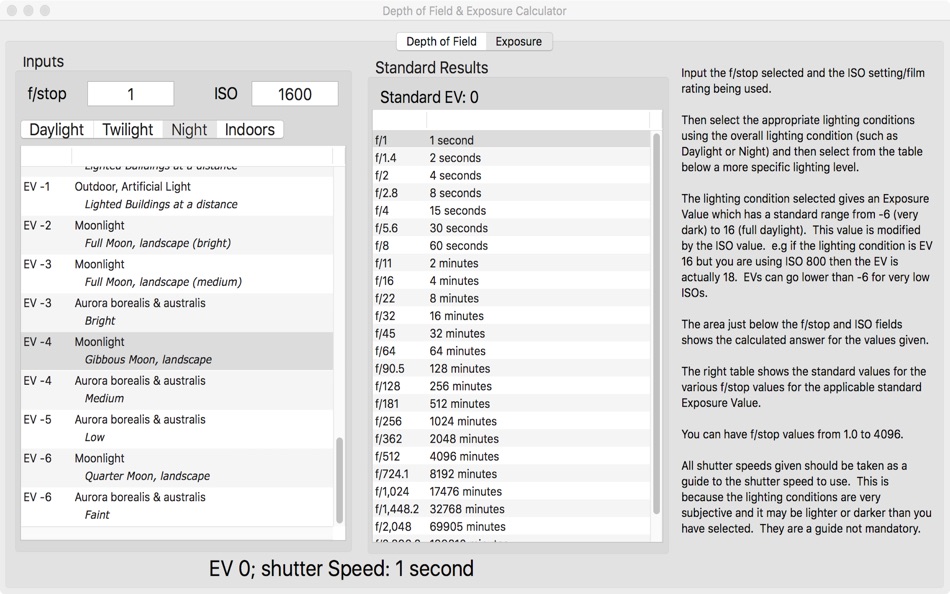This screenshot has height=594, width=950.
Task: Switch to the Exposure tab
Action: pos(519,41)
